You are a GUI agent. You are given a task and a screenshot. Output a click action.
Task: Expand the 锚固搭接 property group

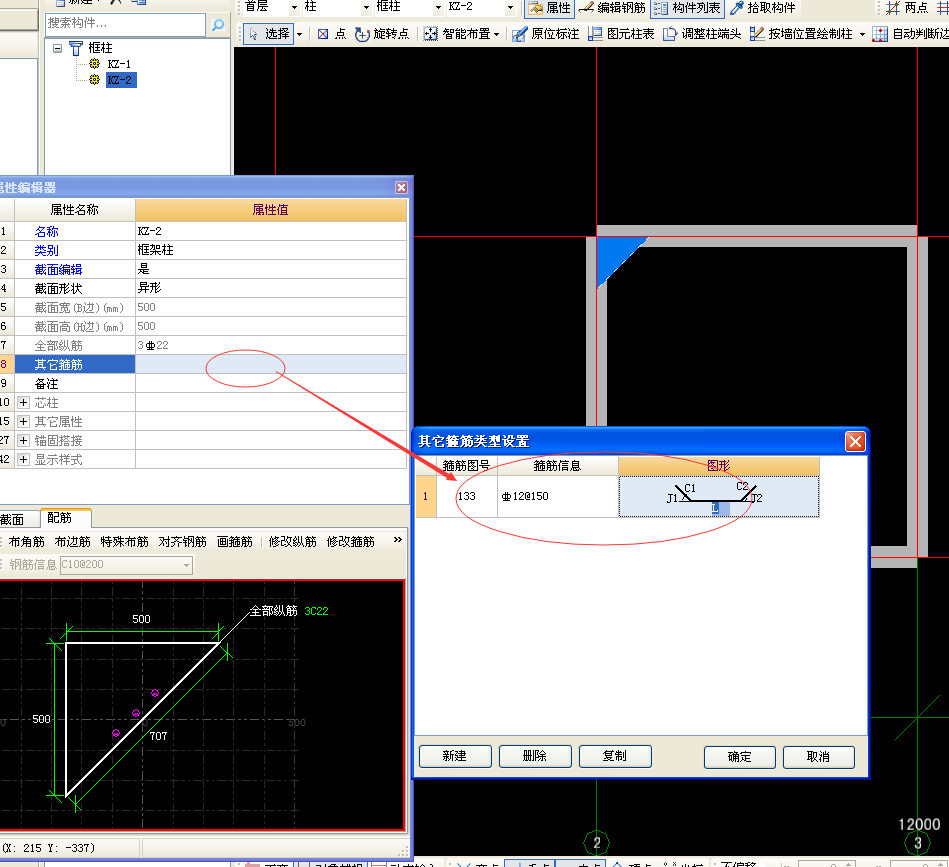click(23, 440)
